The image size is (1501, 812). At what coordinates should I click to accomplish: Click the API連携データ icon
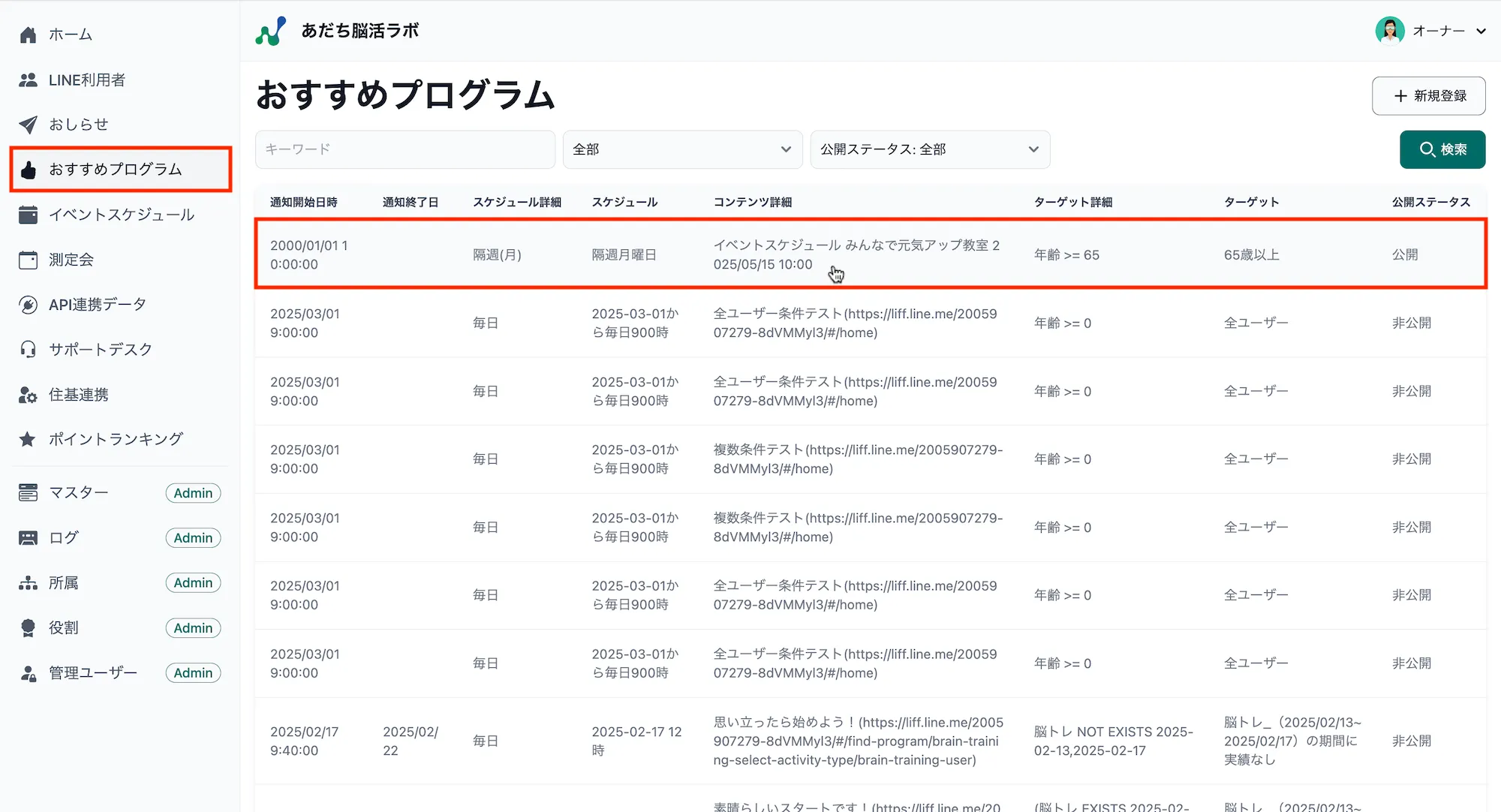28,304
